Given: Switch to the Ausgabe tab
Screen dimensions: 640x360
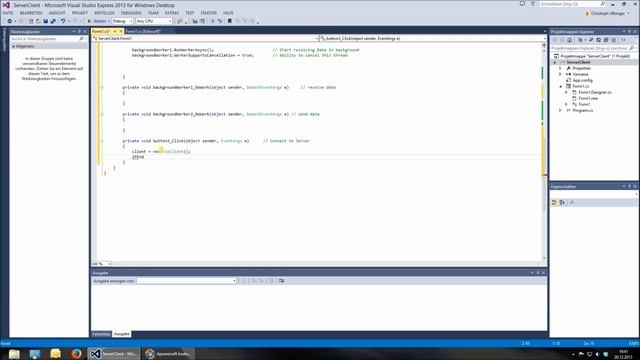Looking at the screenshot, I should click(121, 334).
